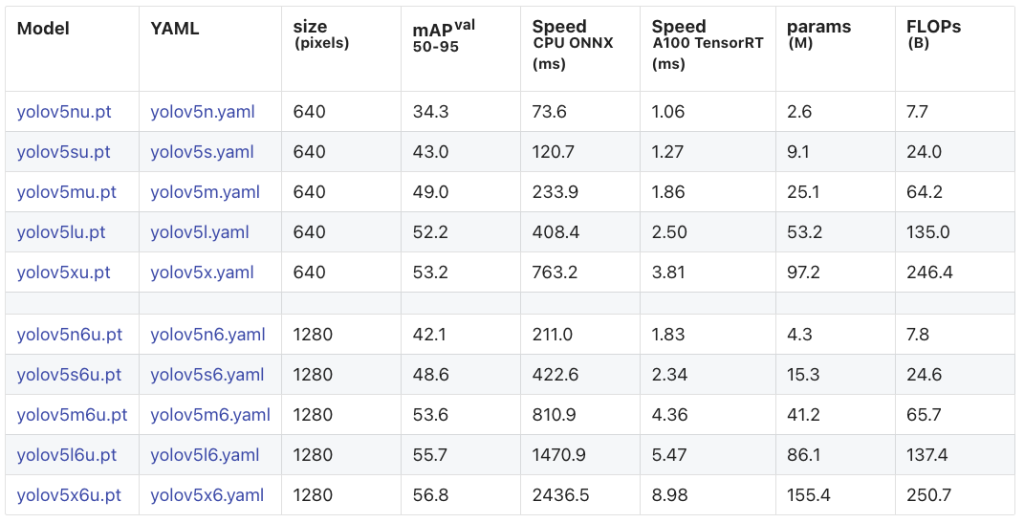Screen dimensions: 1024x523
Task: Click the yolov5mu.pt weights link
Action: 67,193
